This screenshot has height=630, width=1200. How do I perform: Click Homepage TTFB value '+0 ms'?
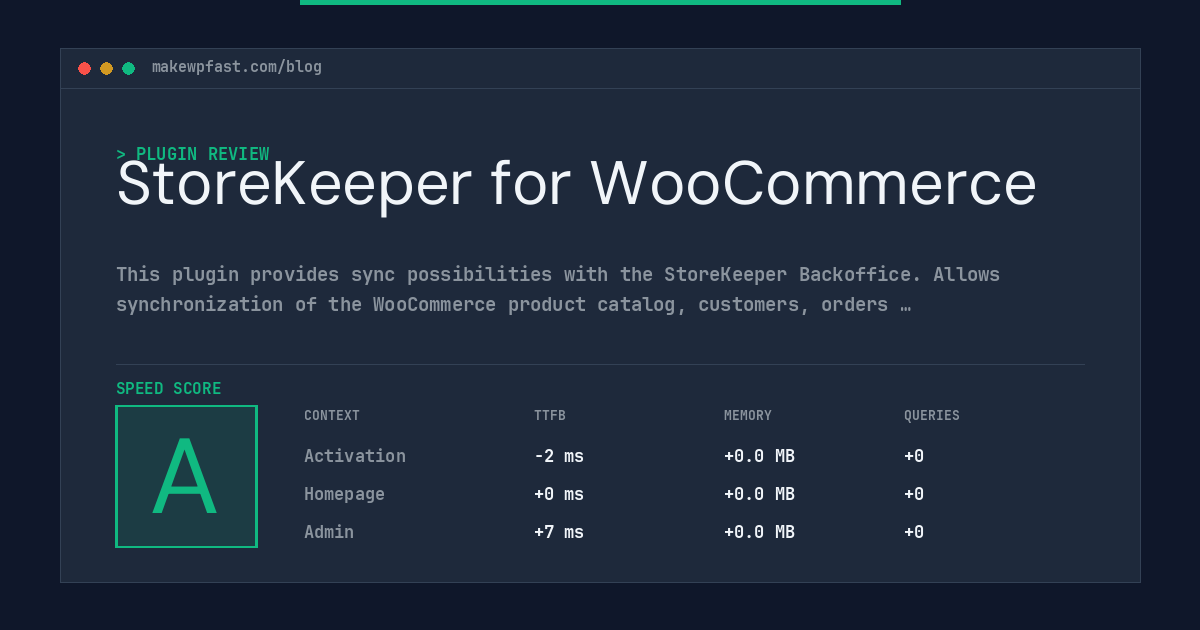point(559,494)
